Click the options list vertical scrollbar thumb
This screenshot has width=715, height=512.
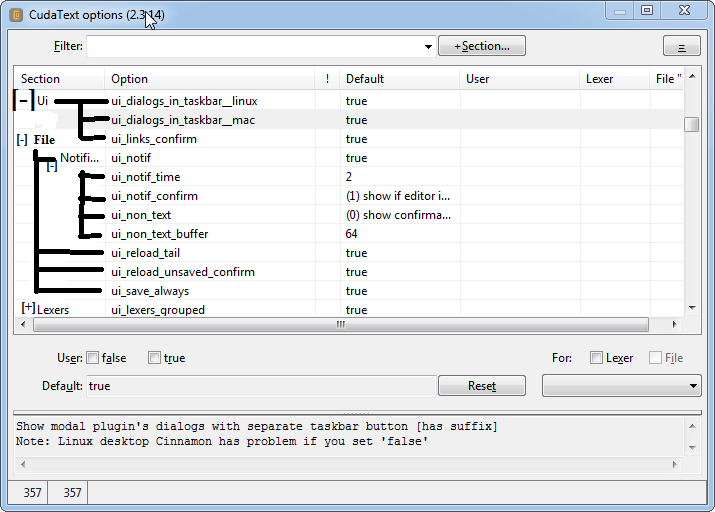click(692, 124)
